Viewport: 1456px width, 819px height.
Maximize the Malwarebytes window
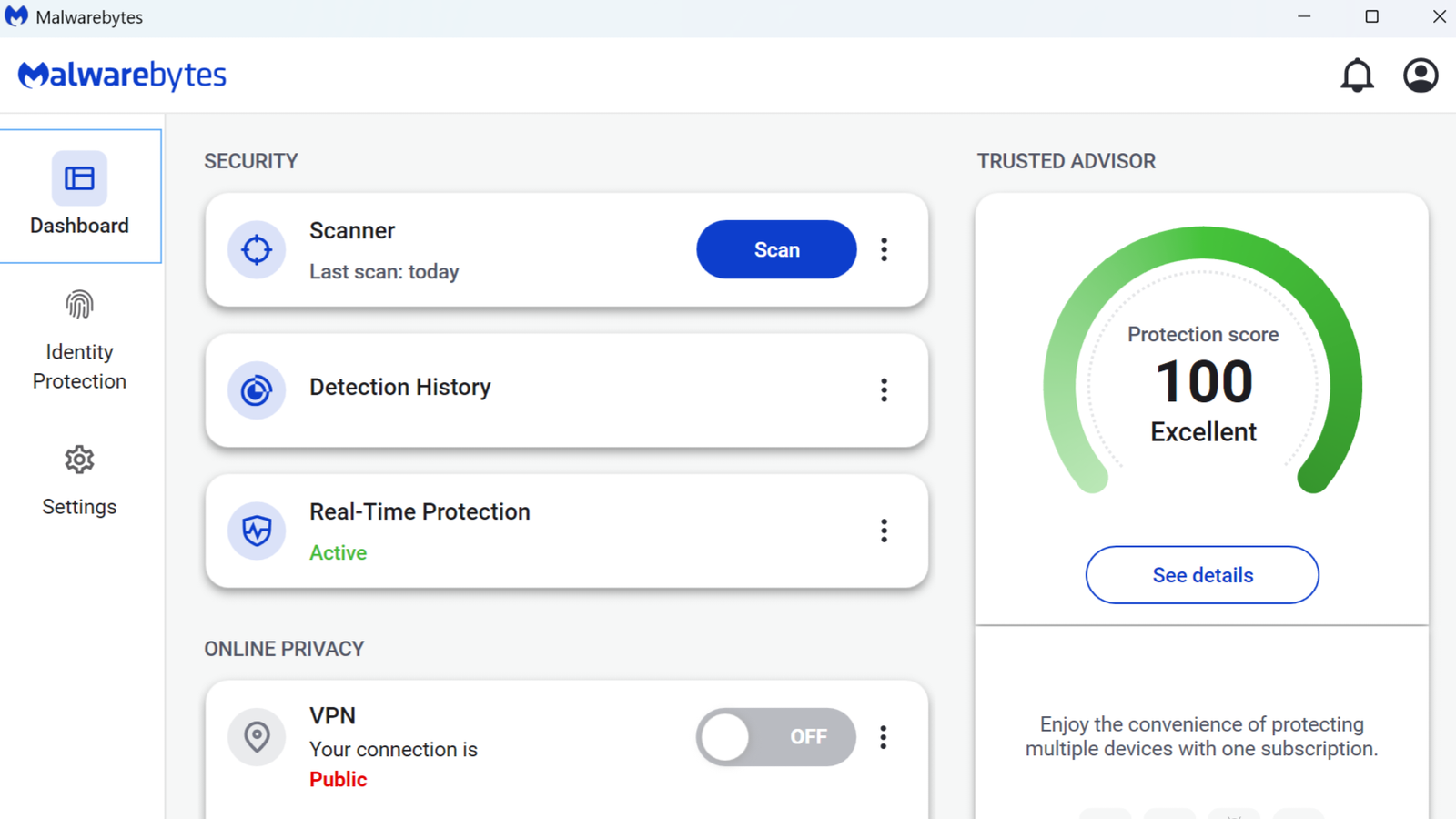[x=1371, y=16]
